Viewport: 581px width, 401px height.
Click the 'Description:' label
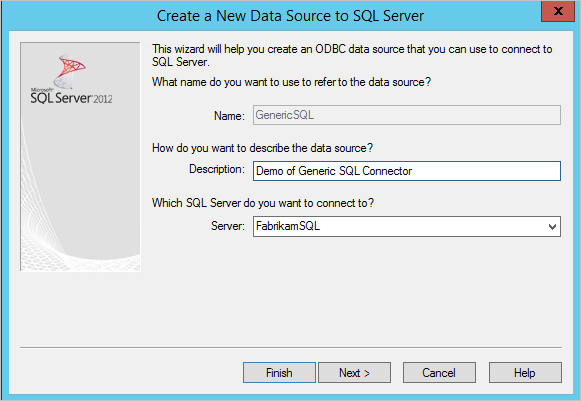click(217, 169)
